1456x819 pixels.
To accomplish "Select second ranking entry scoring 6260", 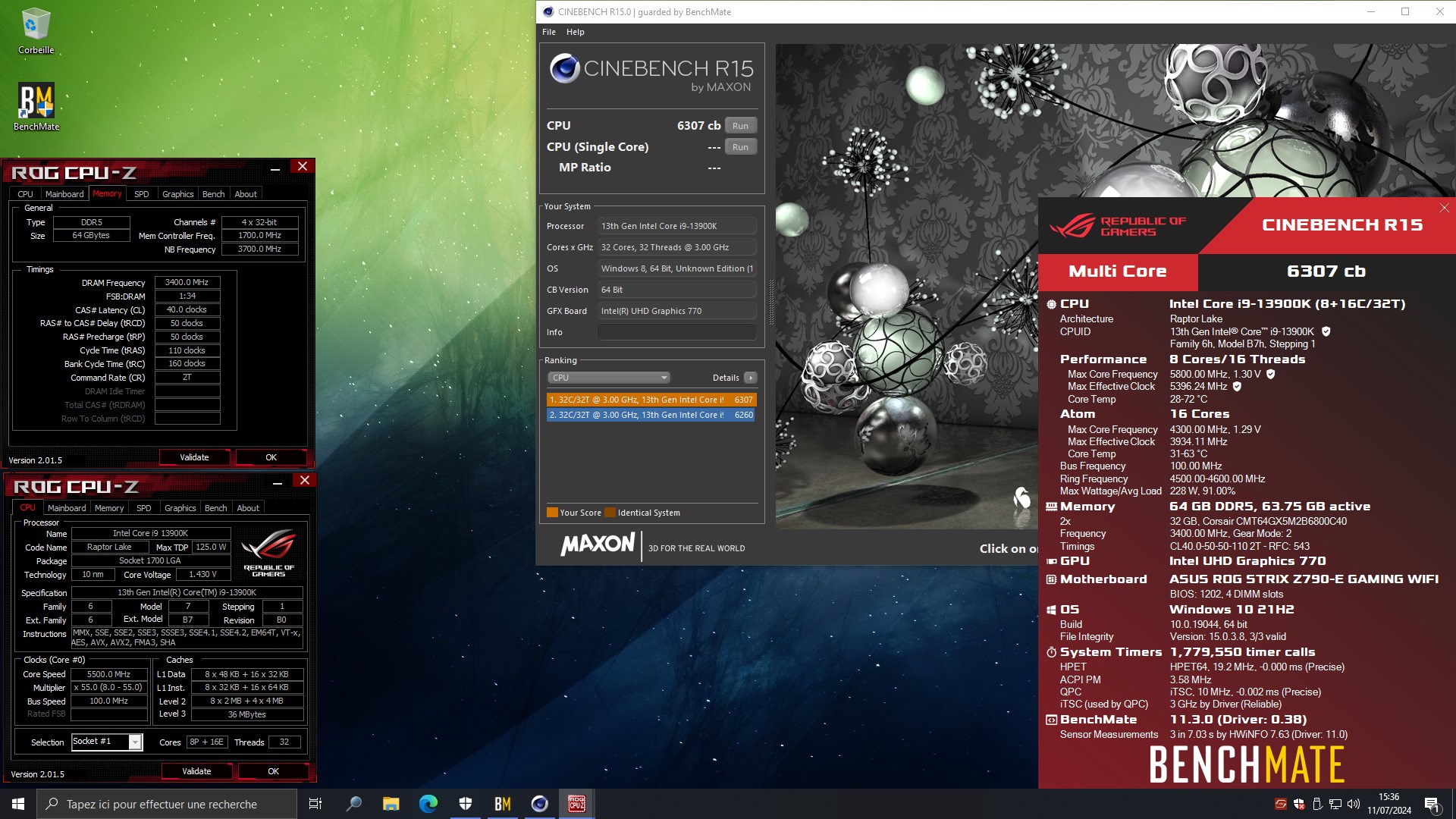I will pos(651,415).
